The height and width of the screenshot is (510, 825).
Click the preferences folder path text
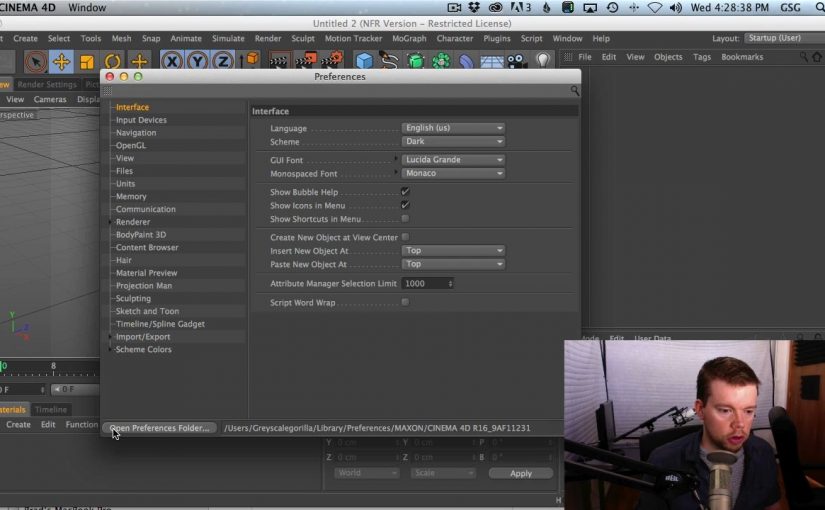pos(377,428)
